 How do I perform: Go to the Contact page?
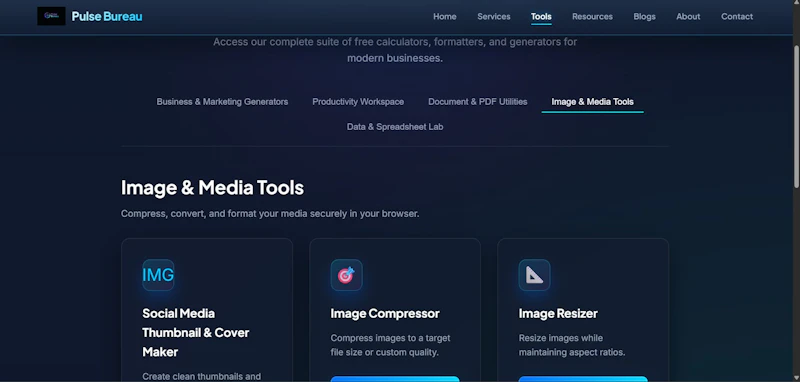737,16
